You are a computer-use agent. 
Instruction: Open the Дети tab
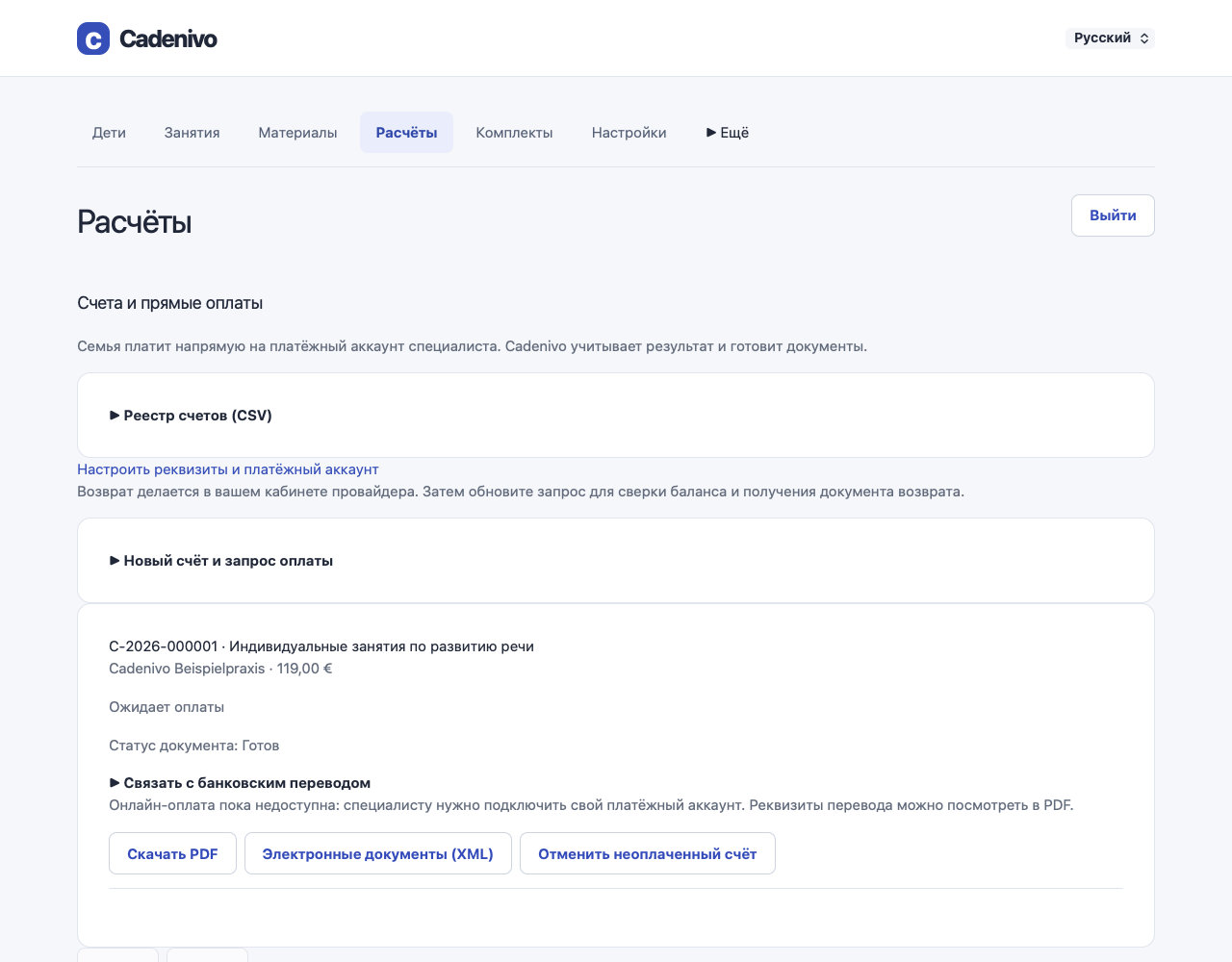[x=109, y=133]
